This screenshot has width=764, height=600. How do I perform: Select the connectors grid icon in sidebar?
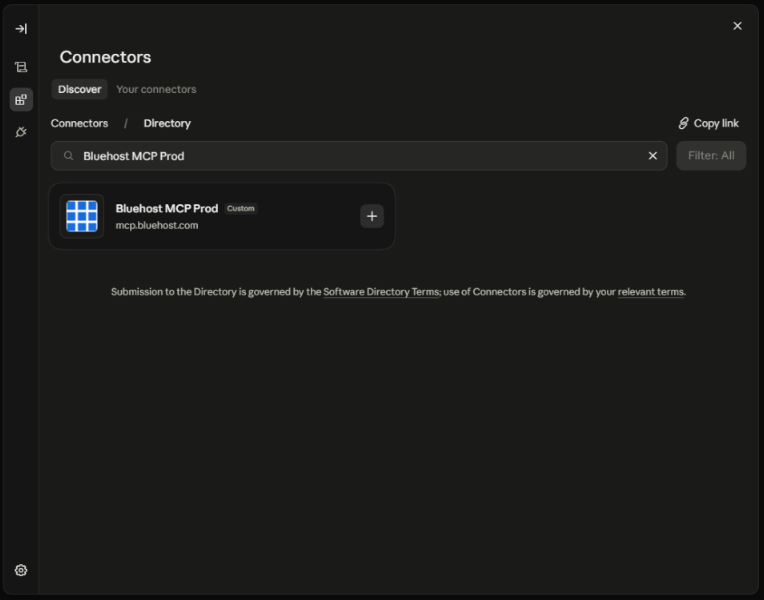pos(21,100)
